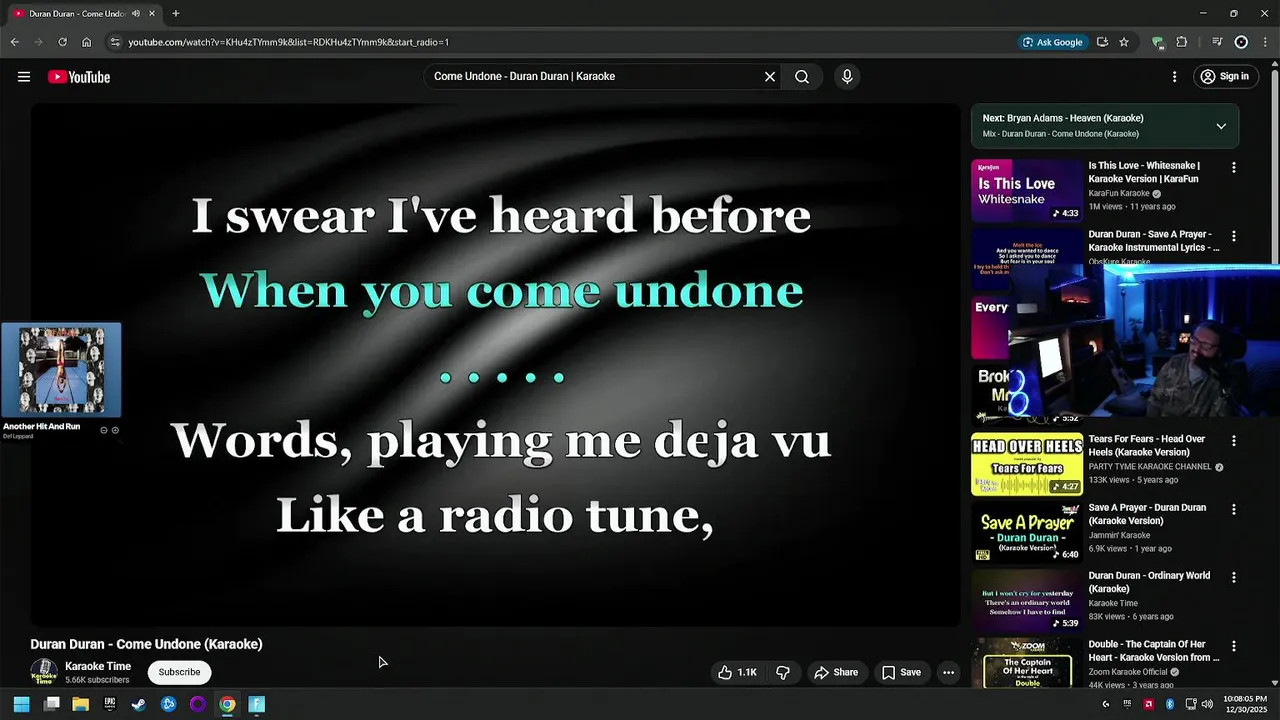1280x720 pixels.
Task: Open options for Double Captain Of Her Heart video
Action: pyautogui.click(x=1234, y=647)
